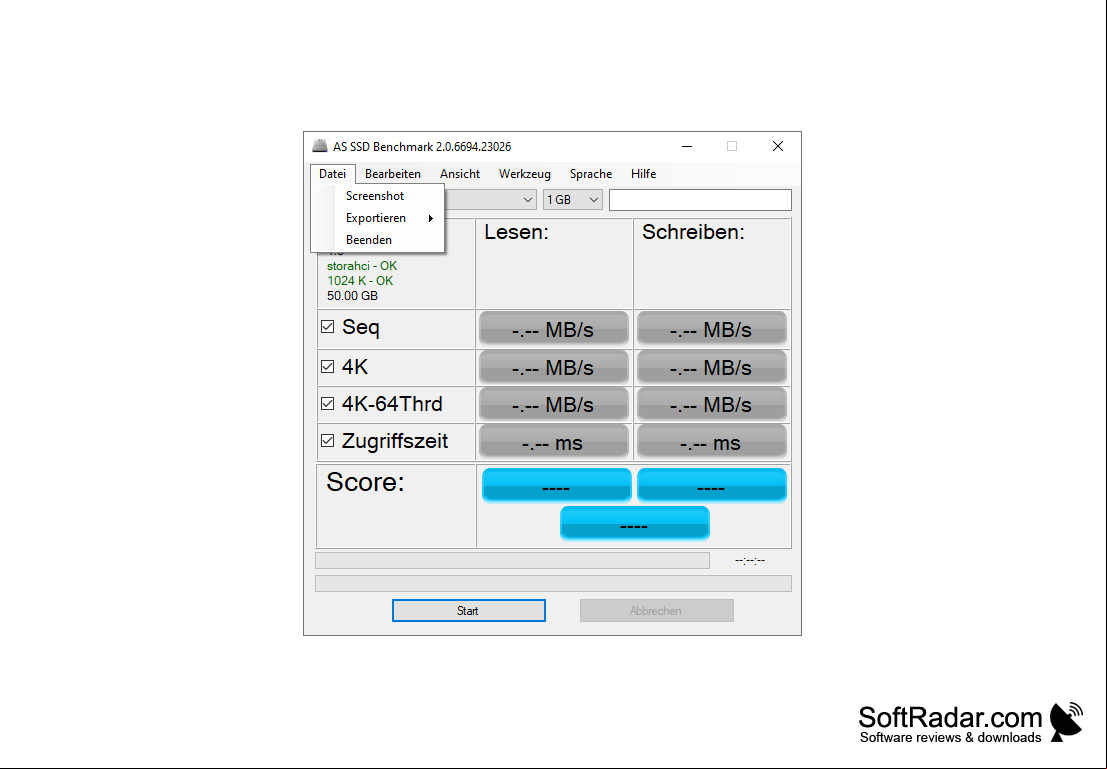This screenshot has height=769, width=1107.
Task: Choose Screenshot from the Datei menu
Action: [x=378, y=196]
